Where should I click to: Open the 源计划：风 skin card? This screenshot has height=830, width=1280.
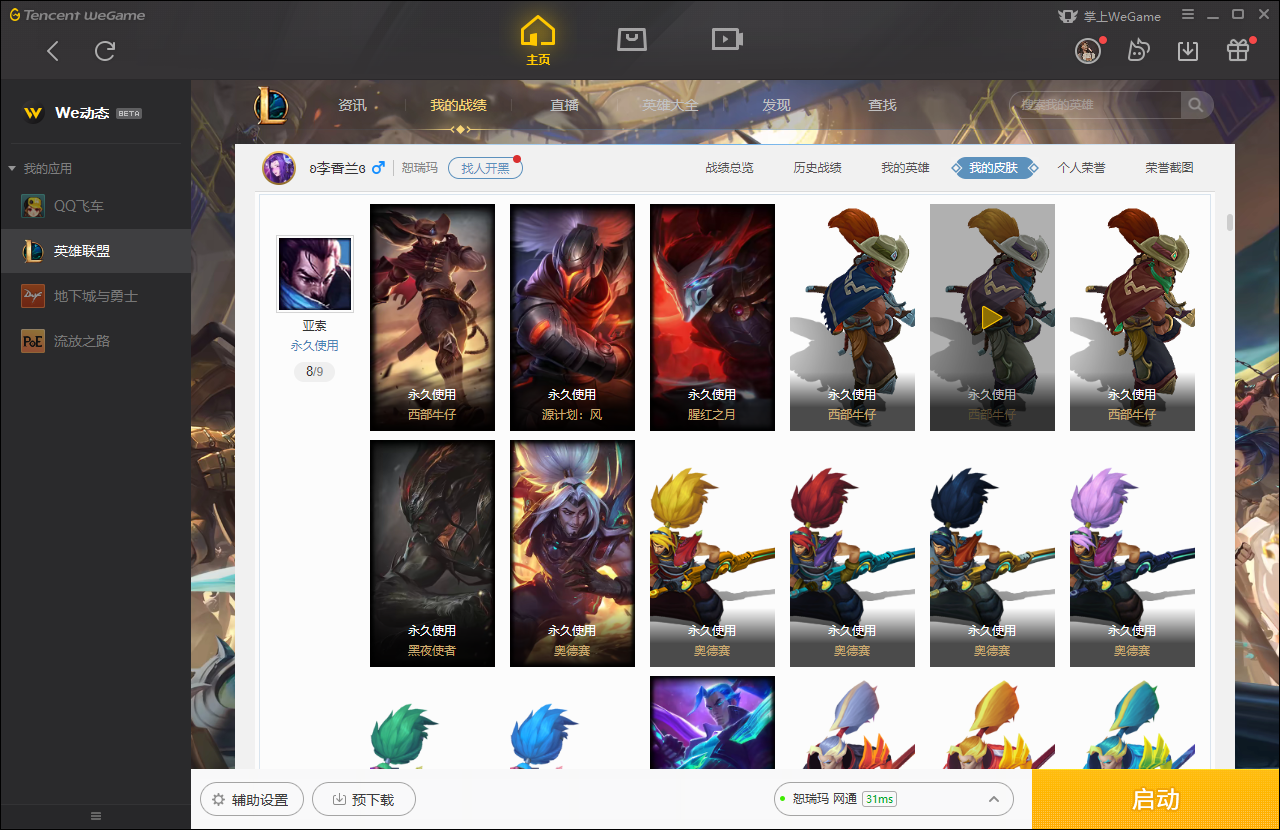pyautogui.click(x=572, y=317)
